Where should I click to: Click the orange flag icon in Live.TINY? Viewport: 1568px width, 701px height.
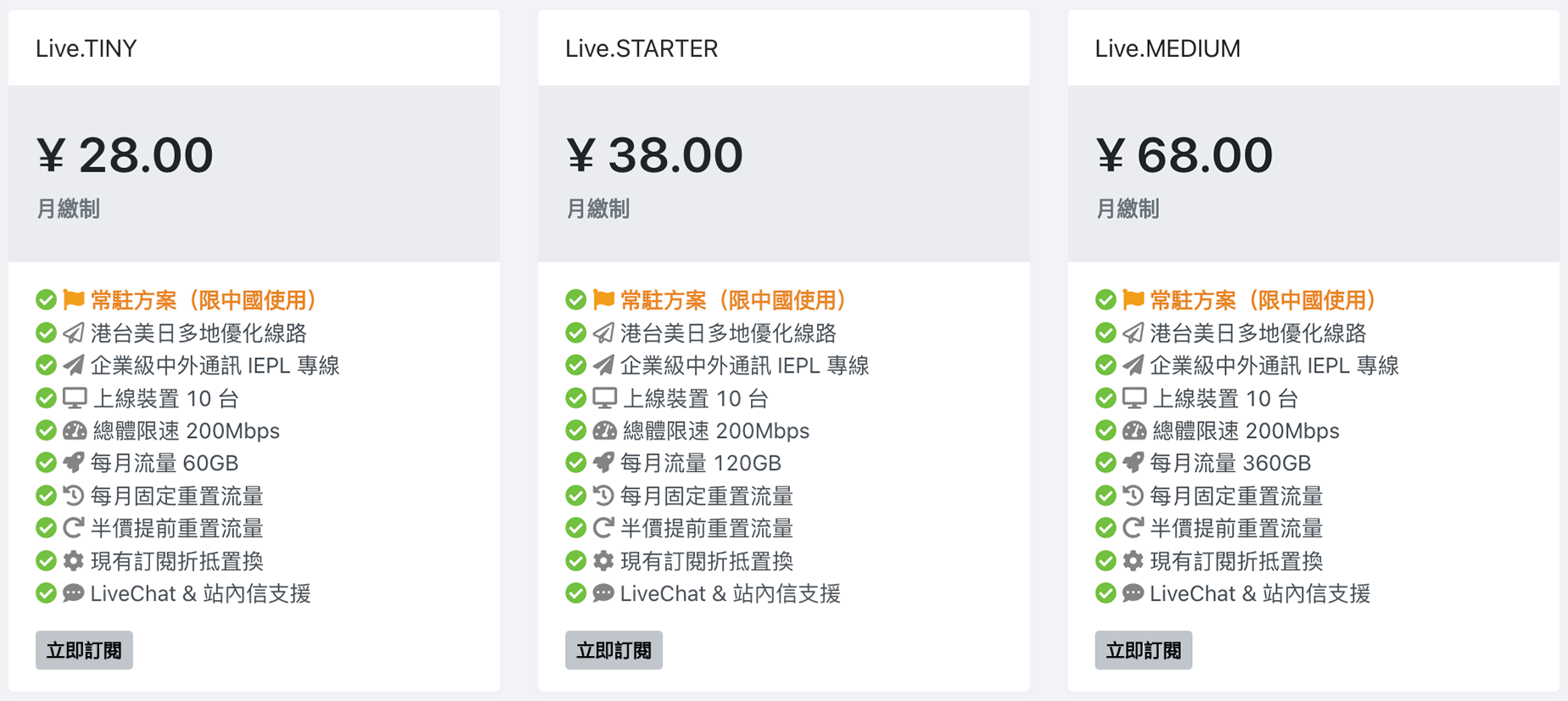74,300
